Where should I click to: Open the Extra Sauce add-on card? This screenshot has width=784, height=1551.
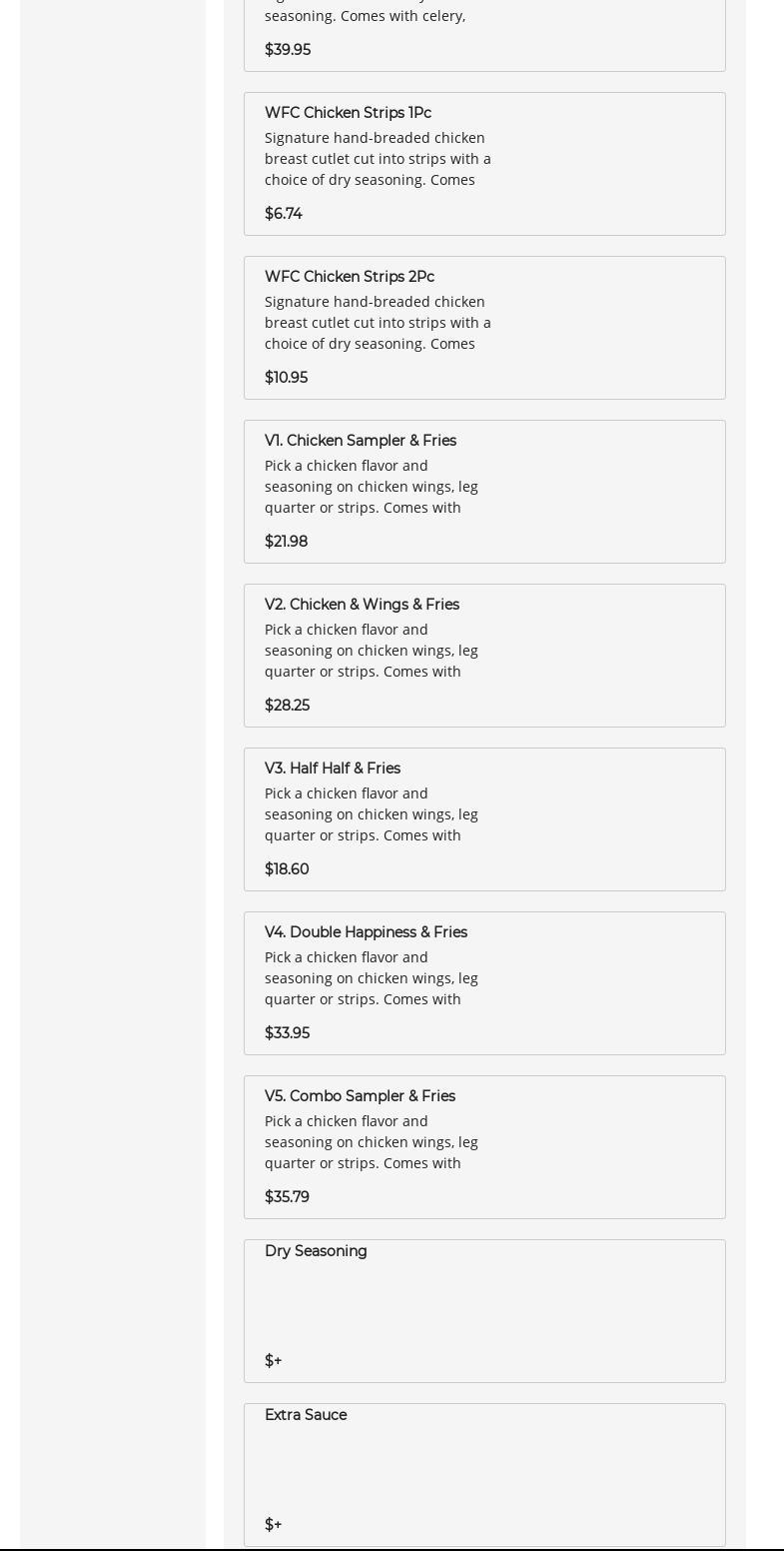(484, 1475)
